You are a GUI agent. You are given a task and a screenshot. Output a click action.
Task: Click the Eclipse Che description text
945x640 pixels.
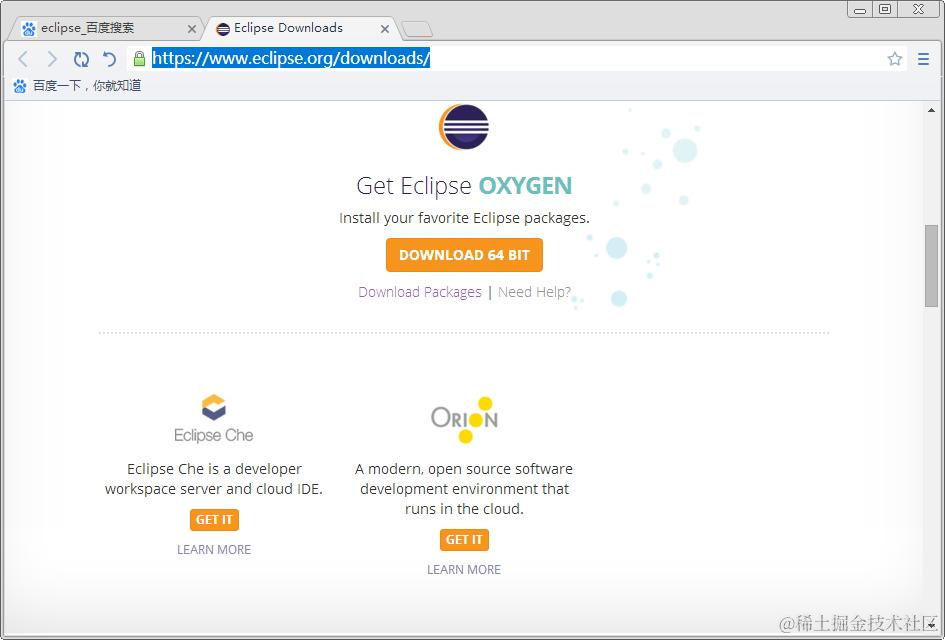[214, 478]
